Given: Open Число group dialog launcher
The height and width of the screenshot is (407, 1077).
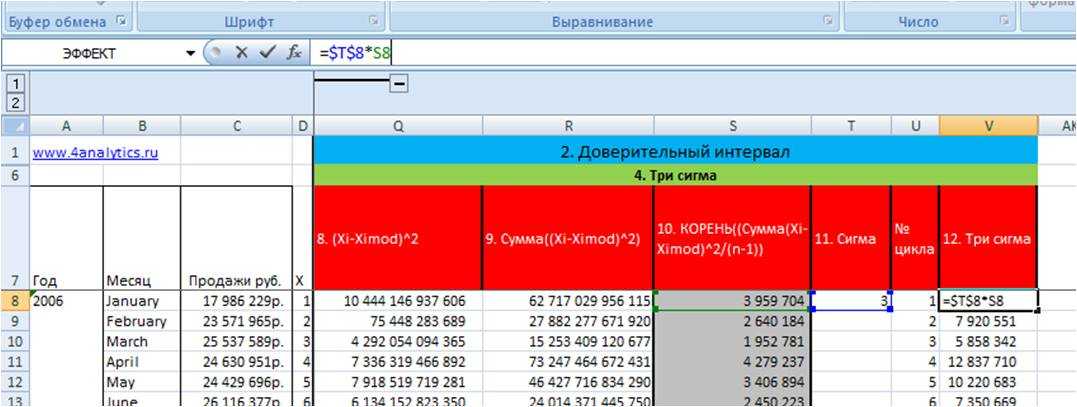Looking at the screenshot, I should tap(1004, 21).
